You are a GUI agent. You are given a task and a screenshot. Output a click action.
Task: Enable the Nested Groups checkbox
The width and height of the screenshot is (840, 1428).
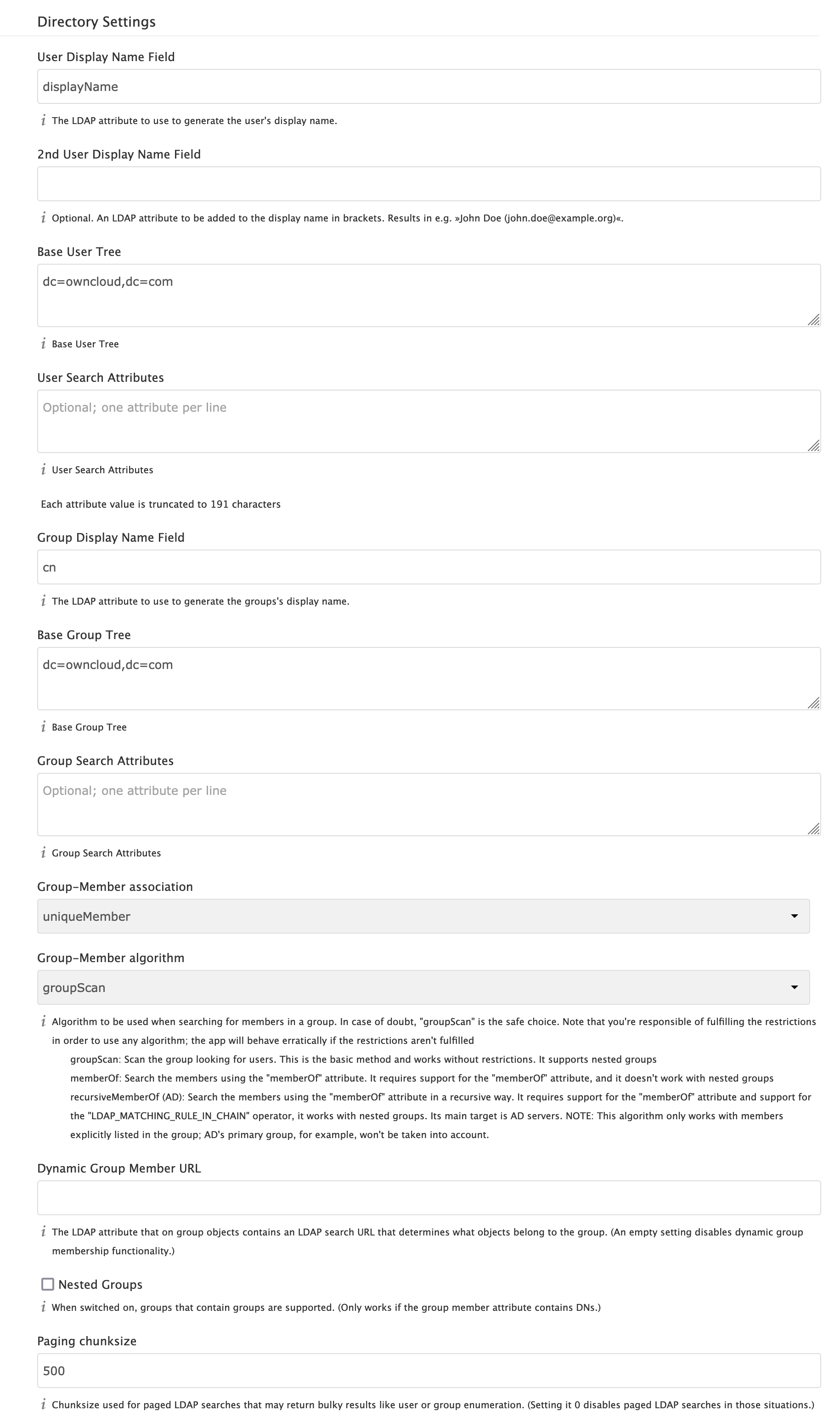click(x=48, y=1284)
